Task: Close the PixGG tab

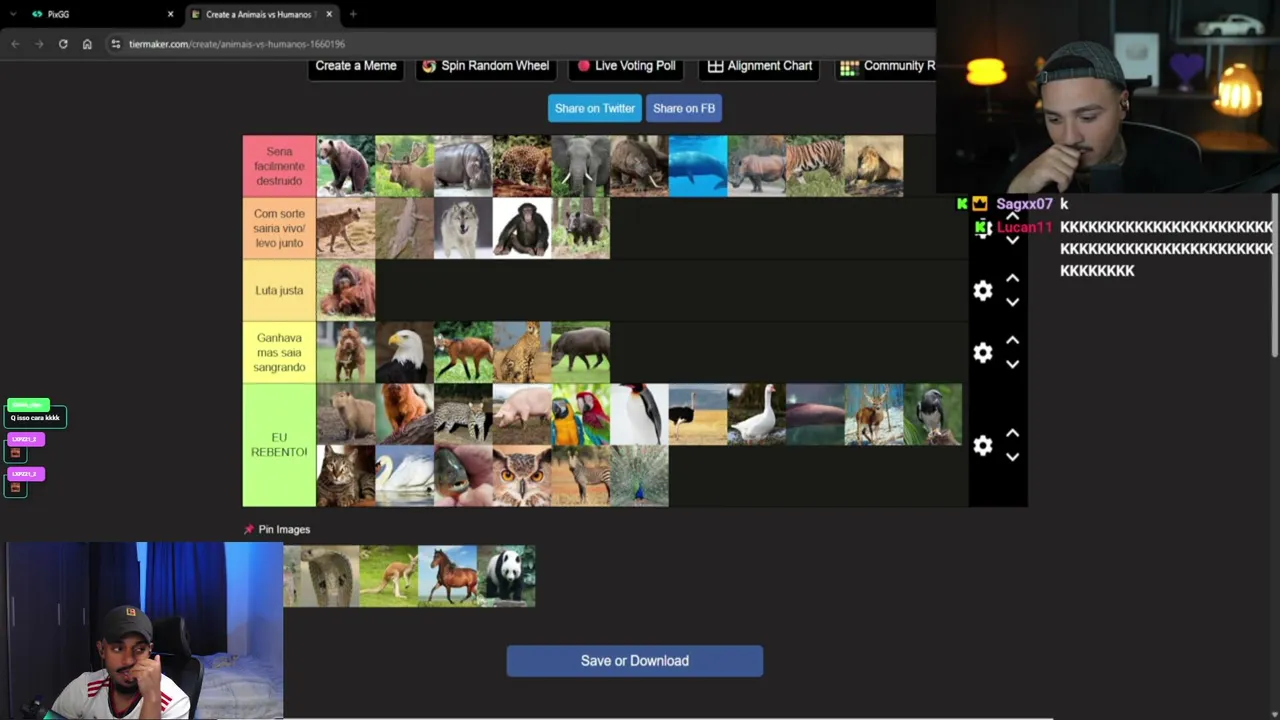Action: coord(170,14)
